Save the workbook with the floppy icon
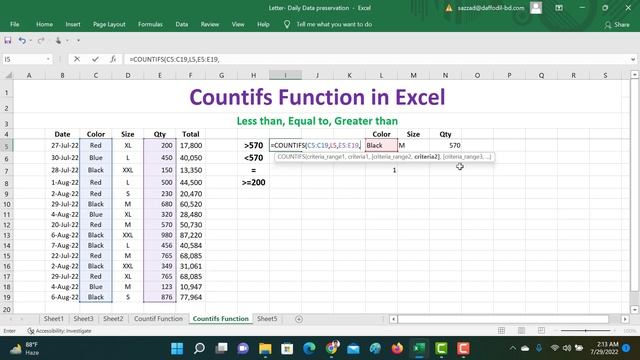The width and height of the screenshot is (640, 360). (8, 40)
